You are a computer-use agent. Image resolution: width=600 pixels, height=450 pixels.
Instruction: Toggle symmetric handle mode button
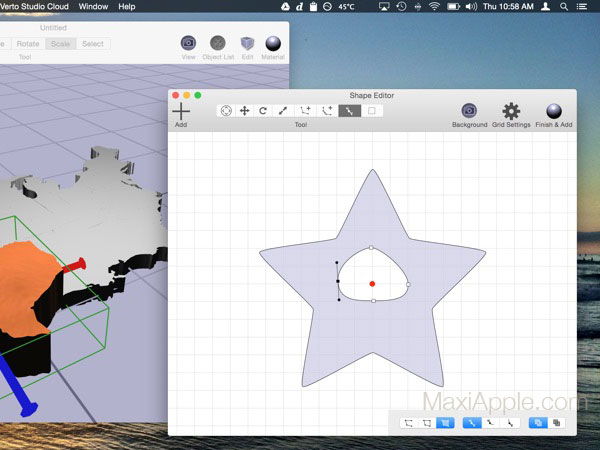click(x=472, y=423)
